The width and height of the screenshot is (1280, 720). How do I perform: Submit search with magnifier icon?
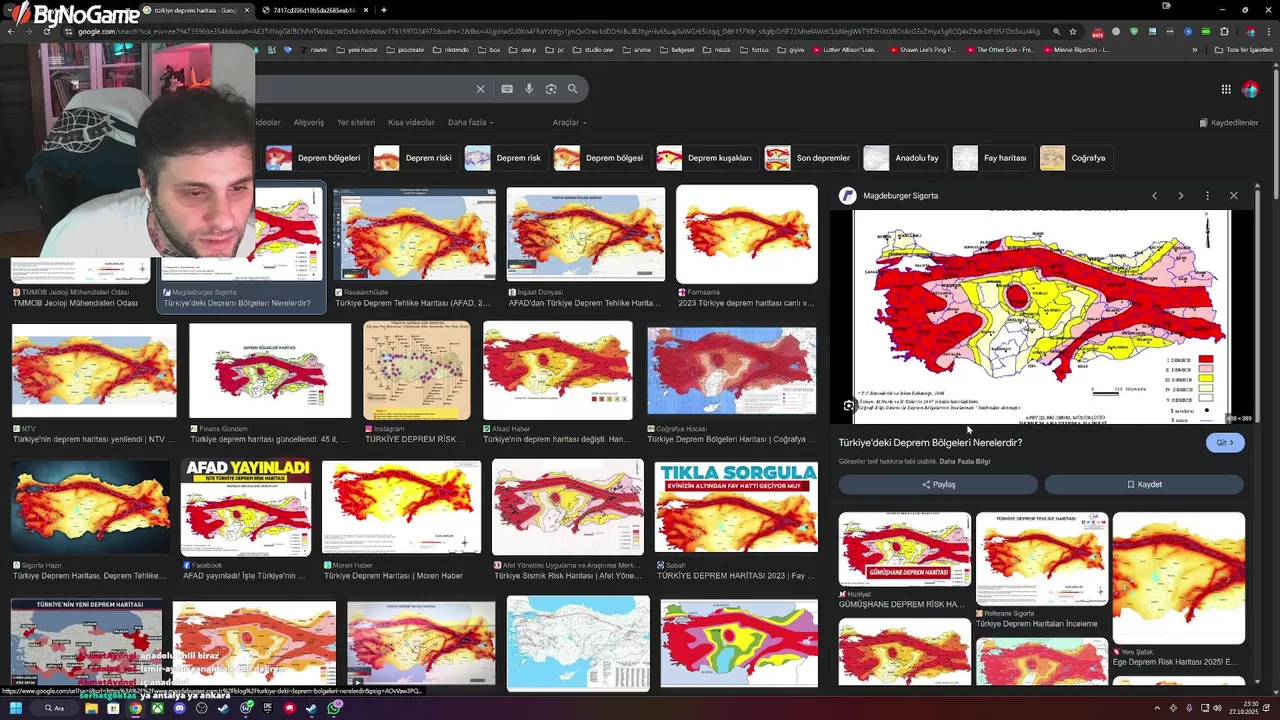pyautogui.click(x=573, y=89)
